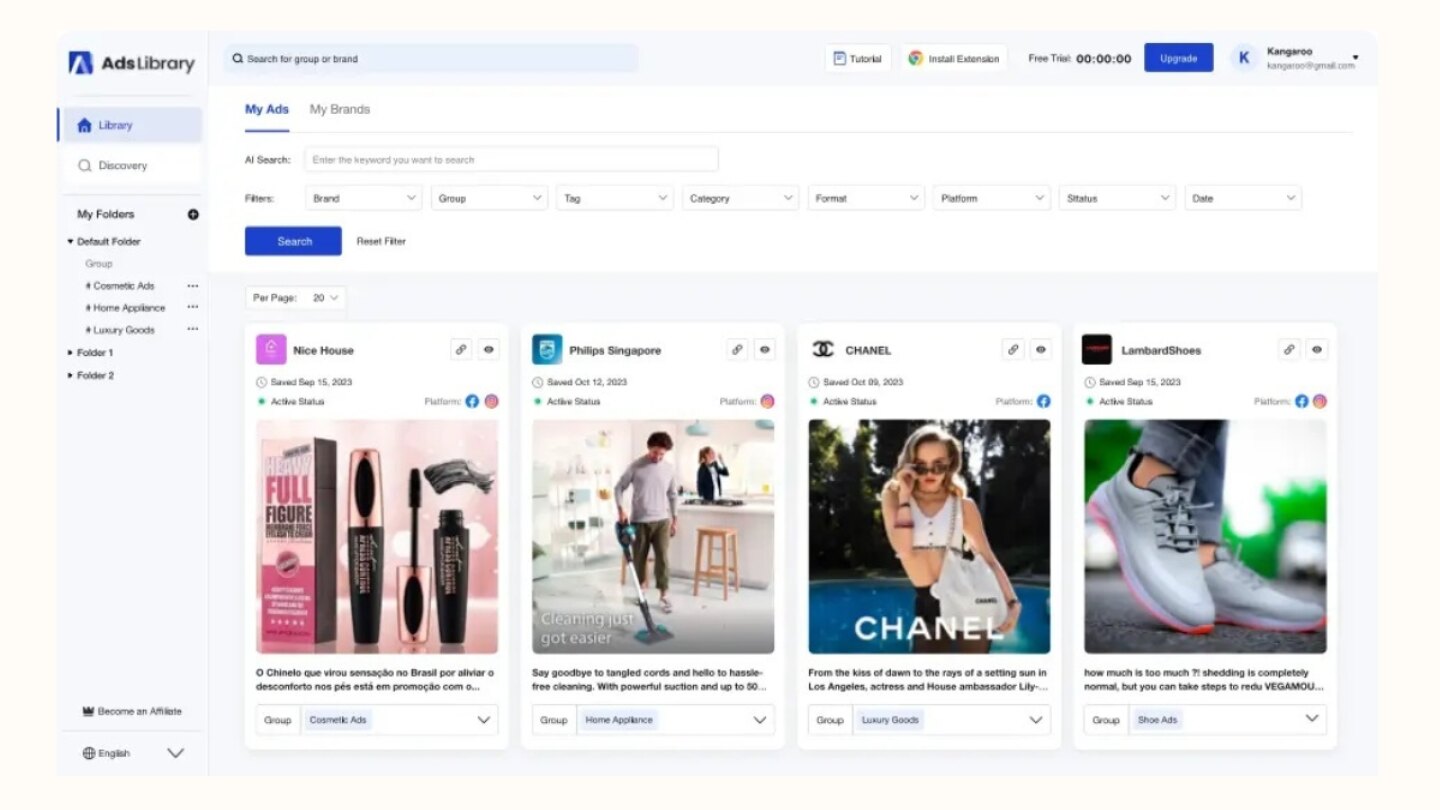This screenshot has height=810, width=1440.
Task: Click Facebook platform icon on CHANEL card
Action: coord(1043,401)
